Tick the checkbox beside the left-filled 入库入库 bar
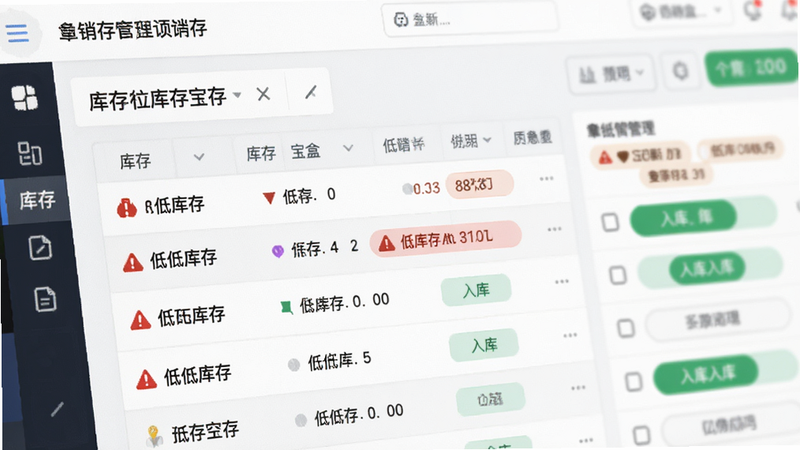Viewport: 800px width, 450px height. tap(634, 381)
